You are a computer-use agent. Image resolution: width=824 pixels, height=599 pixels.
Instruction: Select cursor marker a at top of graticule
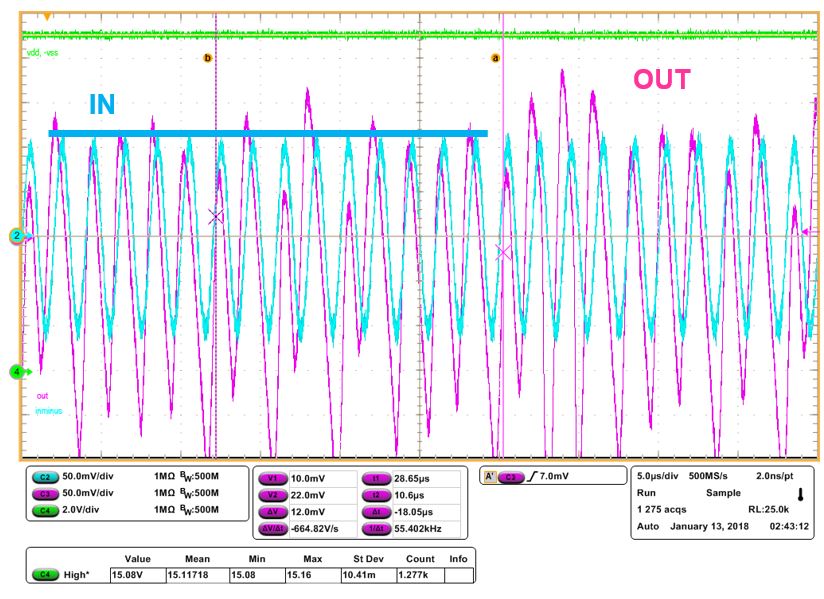pos(494,58)
